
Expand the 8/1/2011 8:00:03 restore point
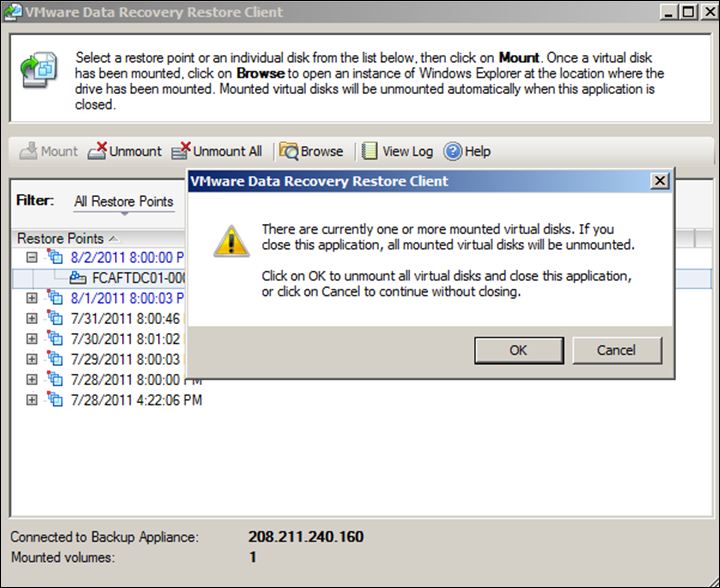pos(32,298)
